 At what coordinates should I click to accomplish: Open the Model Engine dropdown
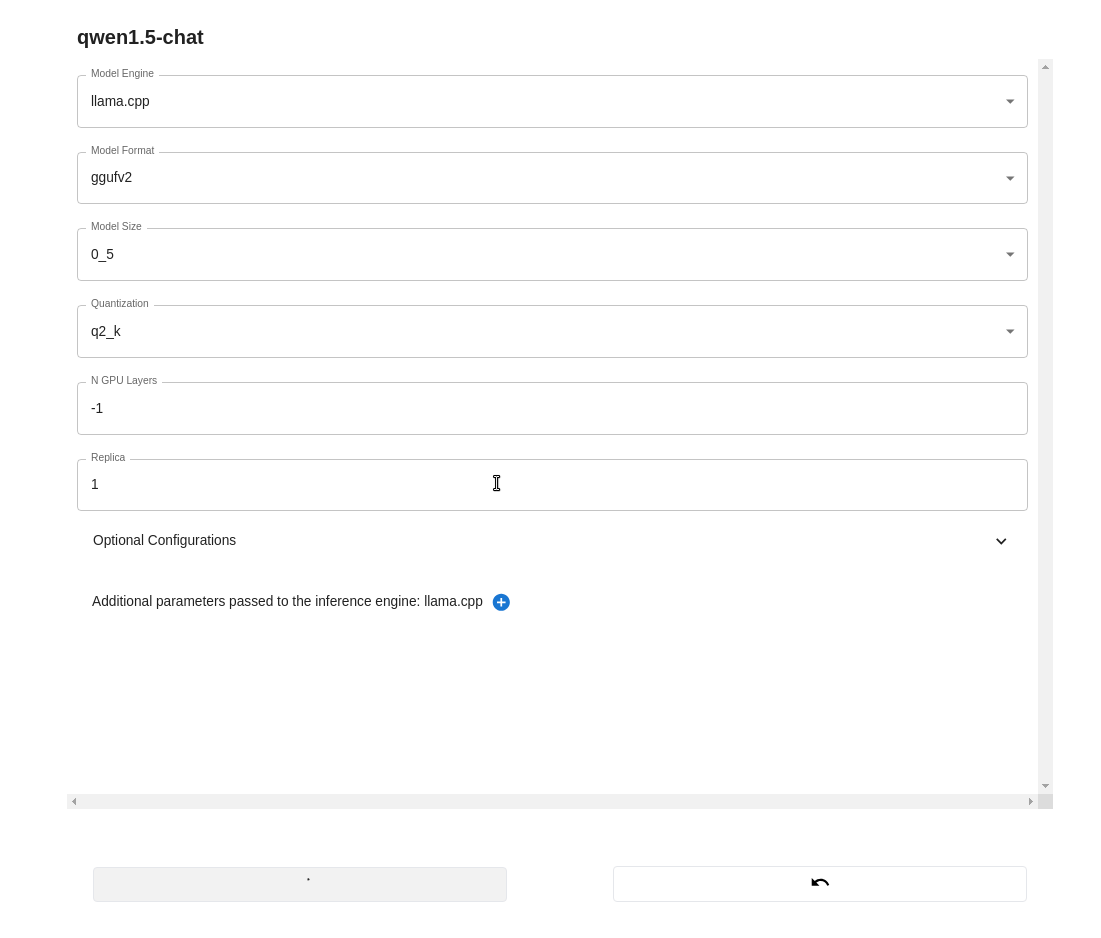(x=552, y=102)
